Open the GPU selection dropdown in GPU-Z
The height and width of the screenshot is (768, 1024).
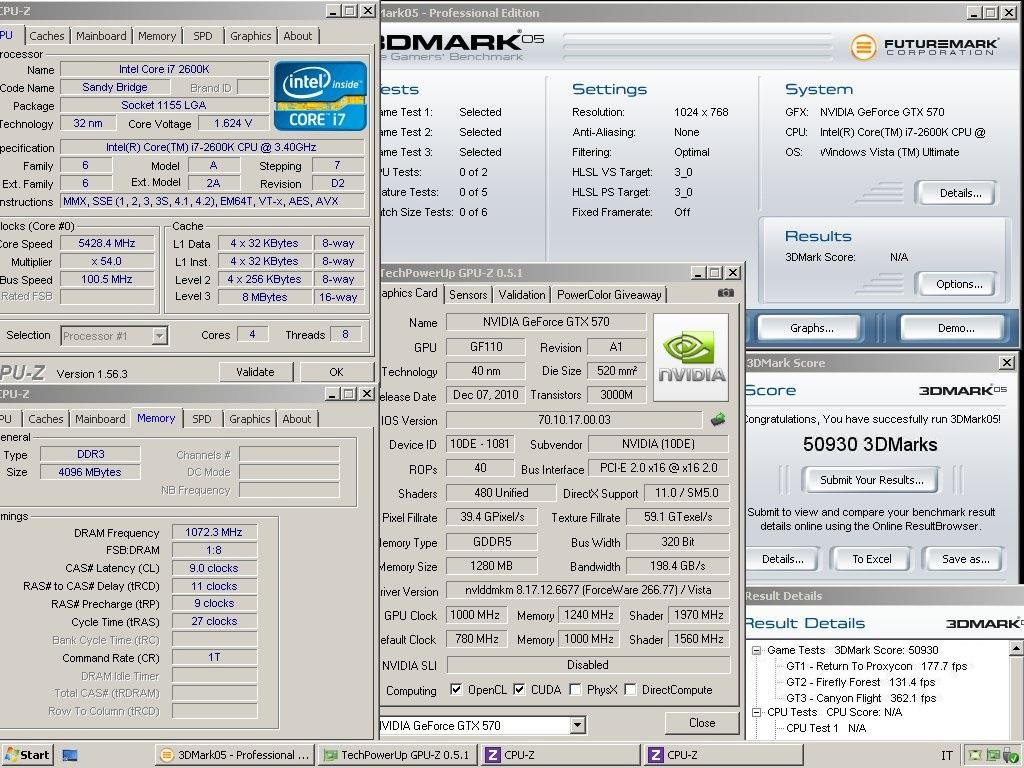[x=577, y=725]
